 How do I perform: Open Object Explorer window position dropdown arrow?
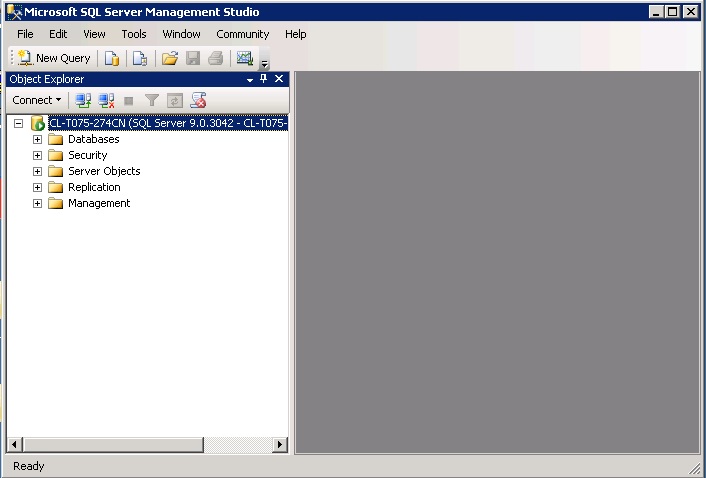pyautogui.click(x=250, y=80)
